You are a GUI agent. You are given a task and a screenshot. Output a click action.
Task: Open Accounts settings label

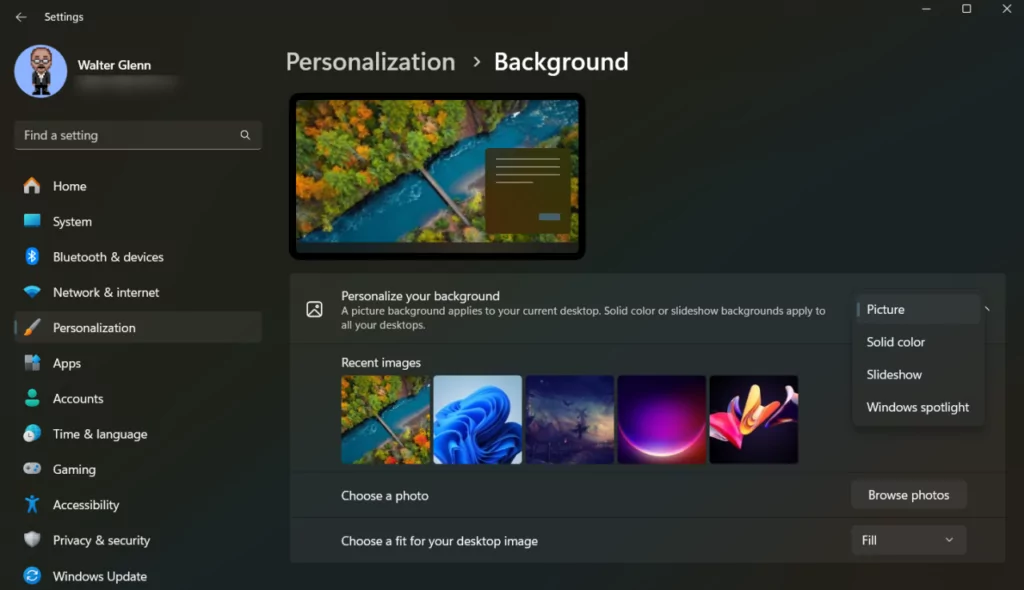78,399
